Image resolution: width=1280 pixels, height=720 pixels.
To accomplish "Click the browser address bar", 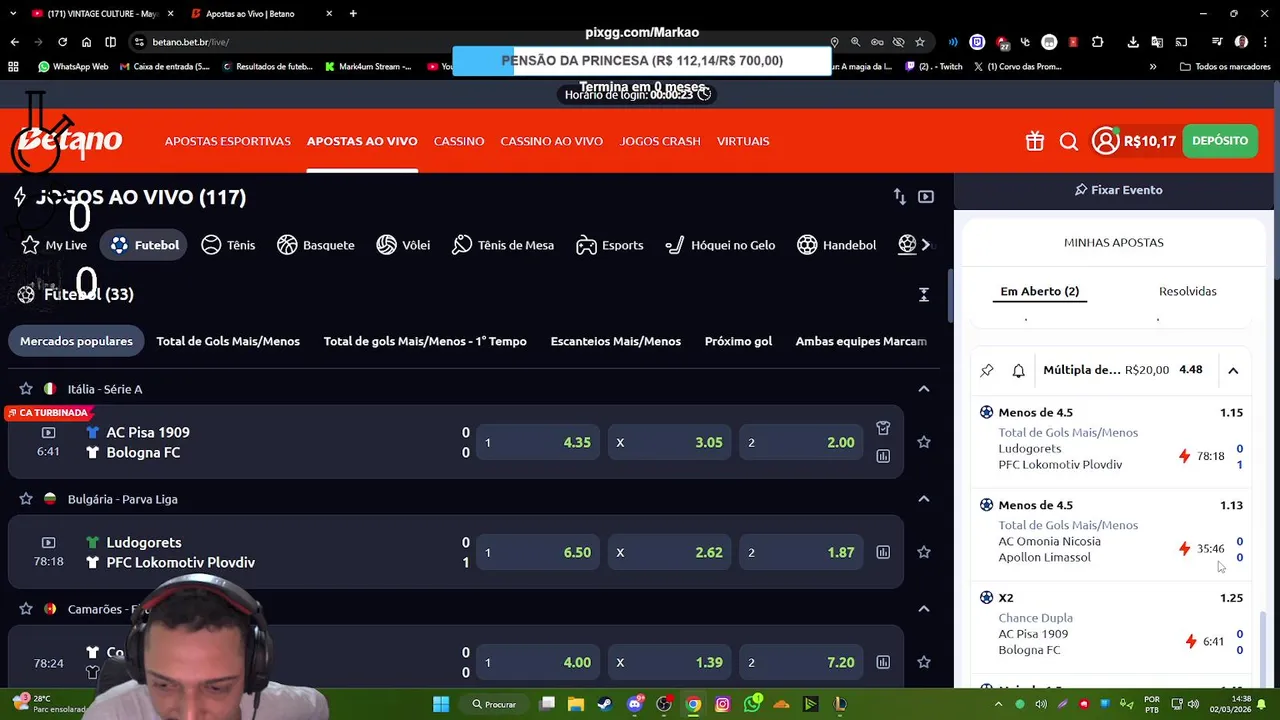I will [x=480, y=42].
